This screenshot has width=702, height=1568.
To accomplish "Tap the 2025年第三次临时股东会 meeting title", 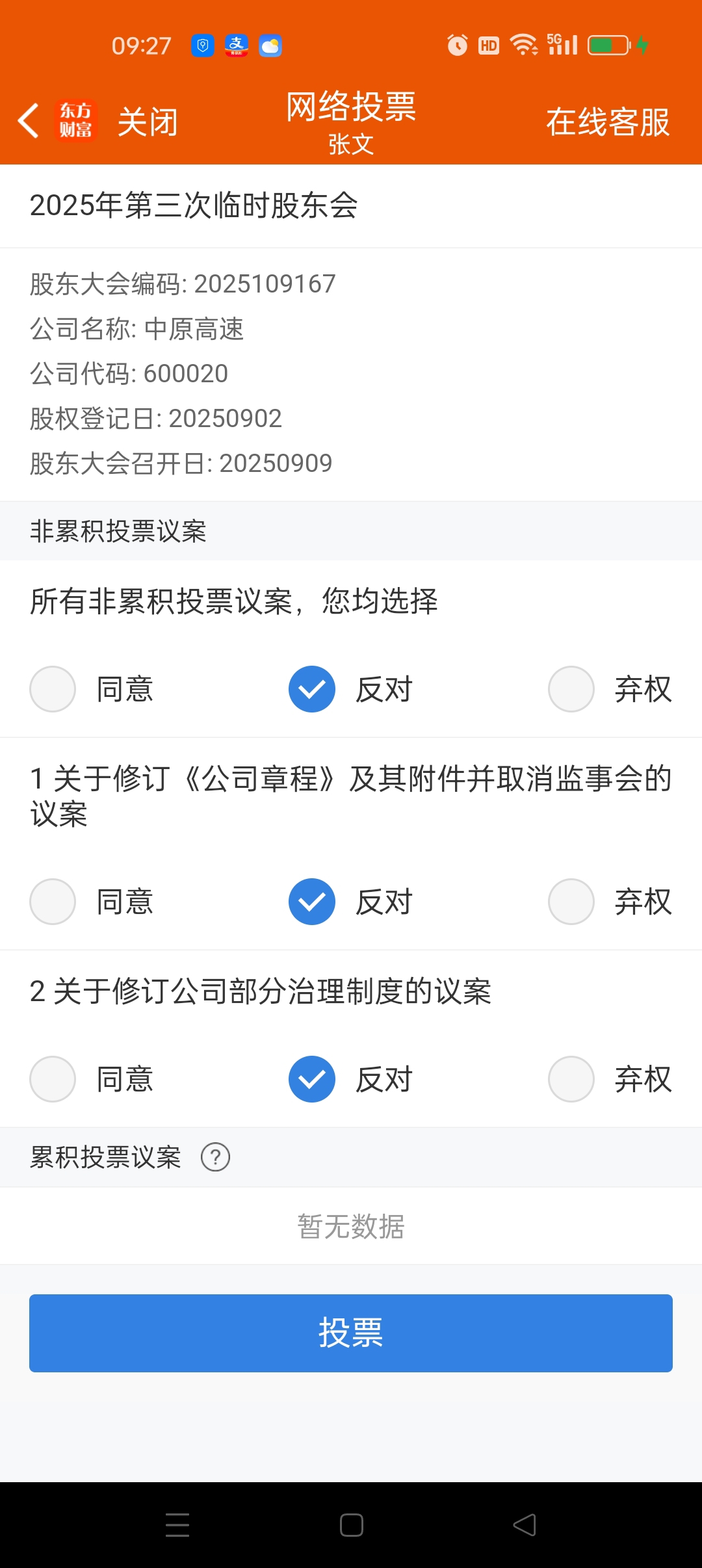I will coord(194,205).
